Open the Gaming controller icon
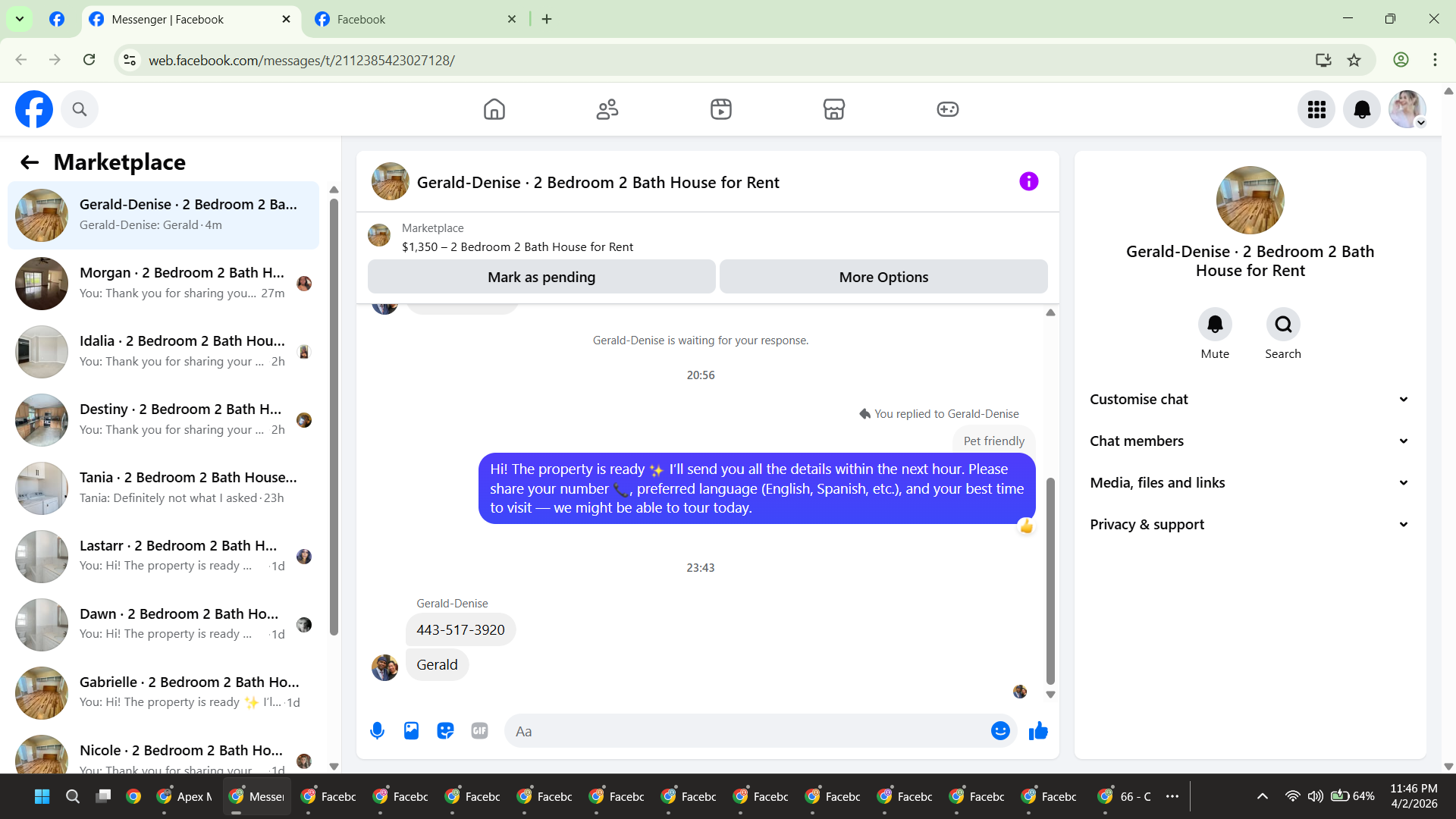 (x=948, y=109)
